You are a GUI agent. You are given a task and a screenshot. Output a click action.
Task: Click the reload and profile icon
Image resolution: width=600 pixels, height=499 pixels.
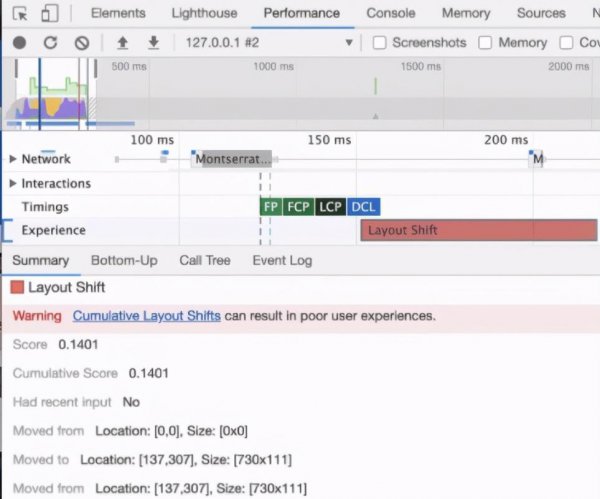coord(50,43)
